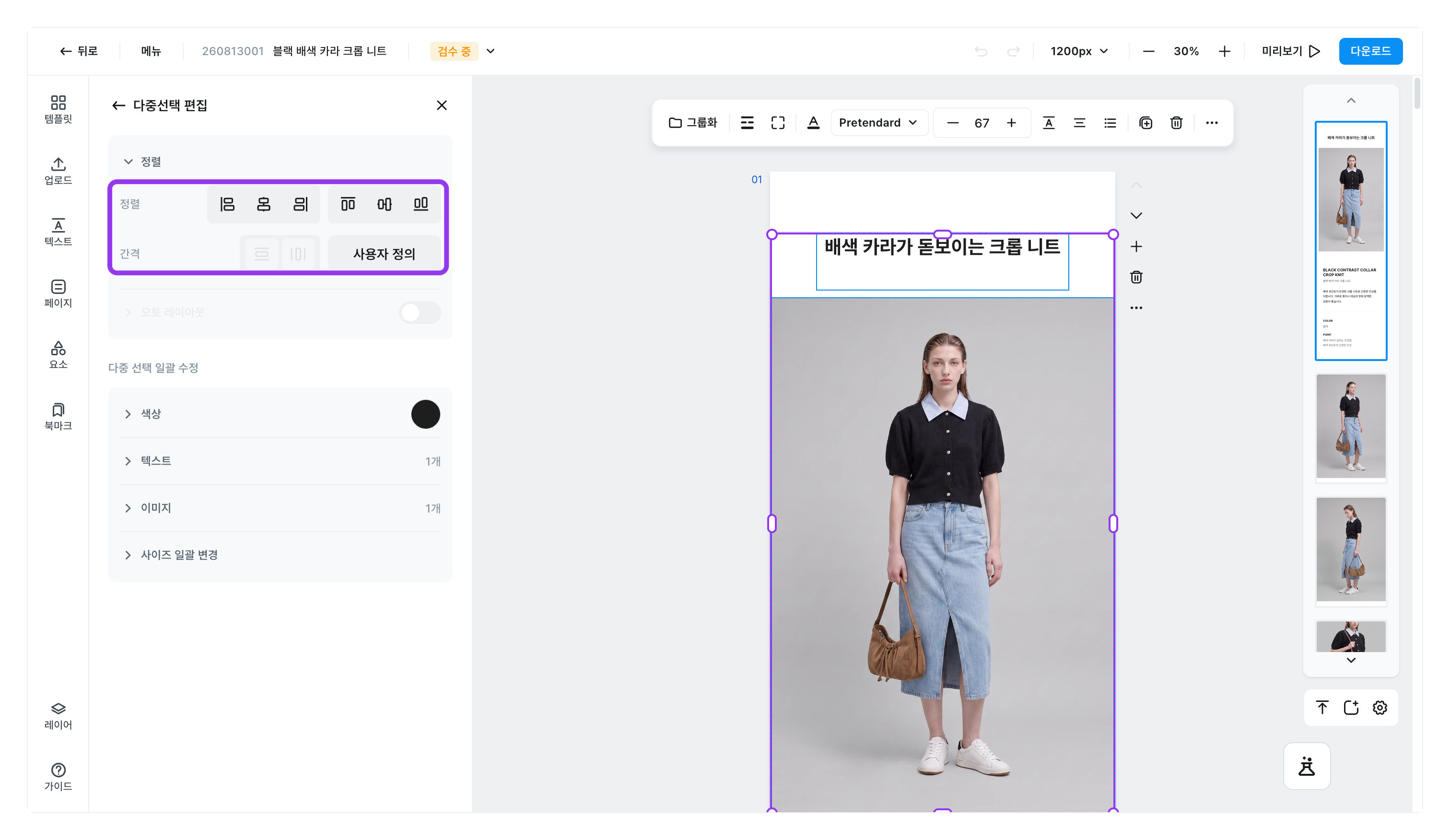Click the duplicate icon in floating toolbar
The width and height of the screenshot is (1450, 840).
click(x=1146, y=123)
